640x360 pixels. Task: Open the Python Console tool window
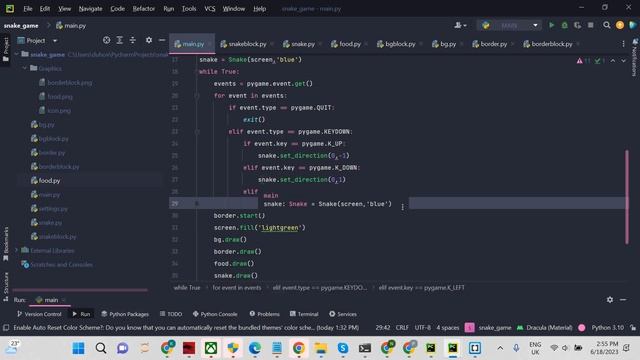[215, 314]
